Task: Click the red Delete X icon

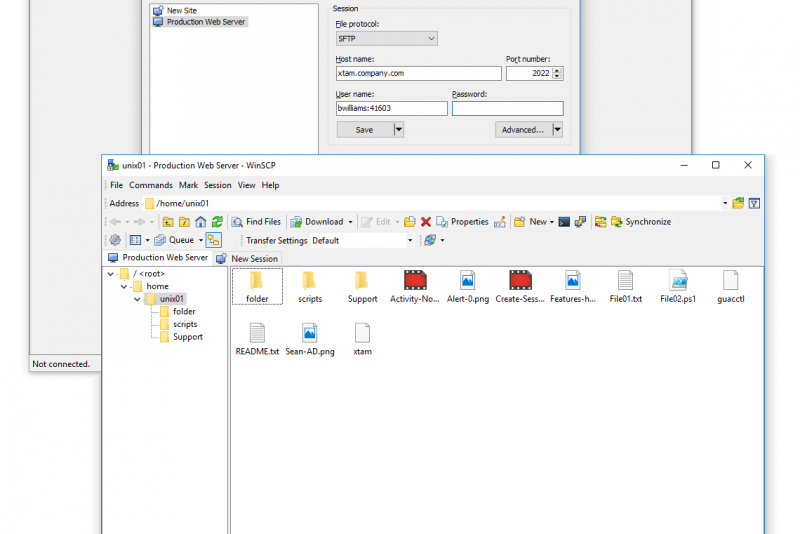Action: click(x=426, y=222)
